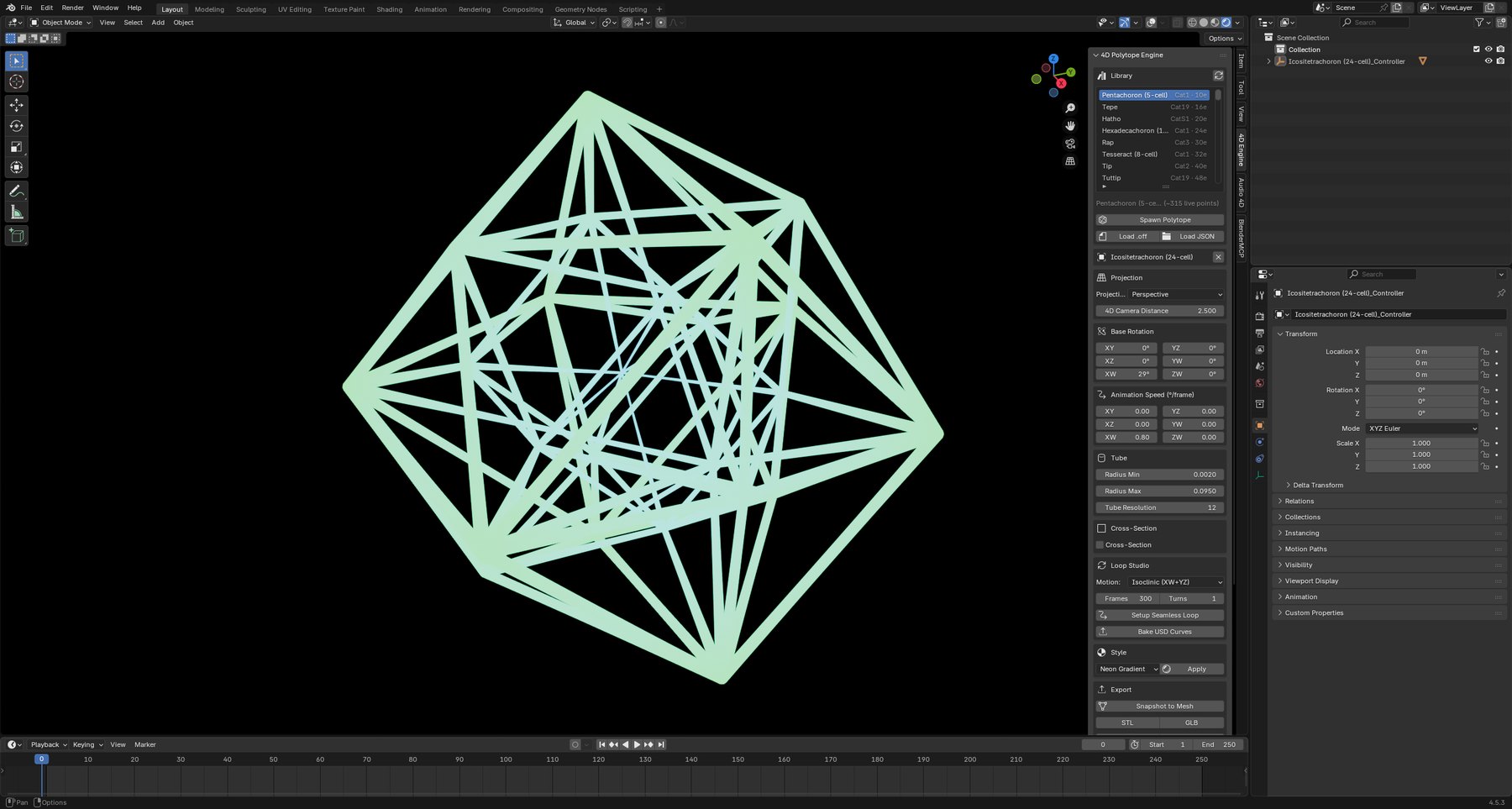Switch perspective/orthographic grid icon
The image size is (1512, 809).
tap(1070, 161)
